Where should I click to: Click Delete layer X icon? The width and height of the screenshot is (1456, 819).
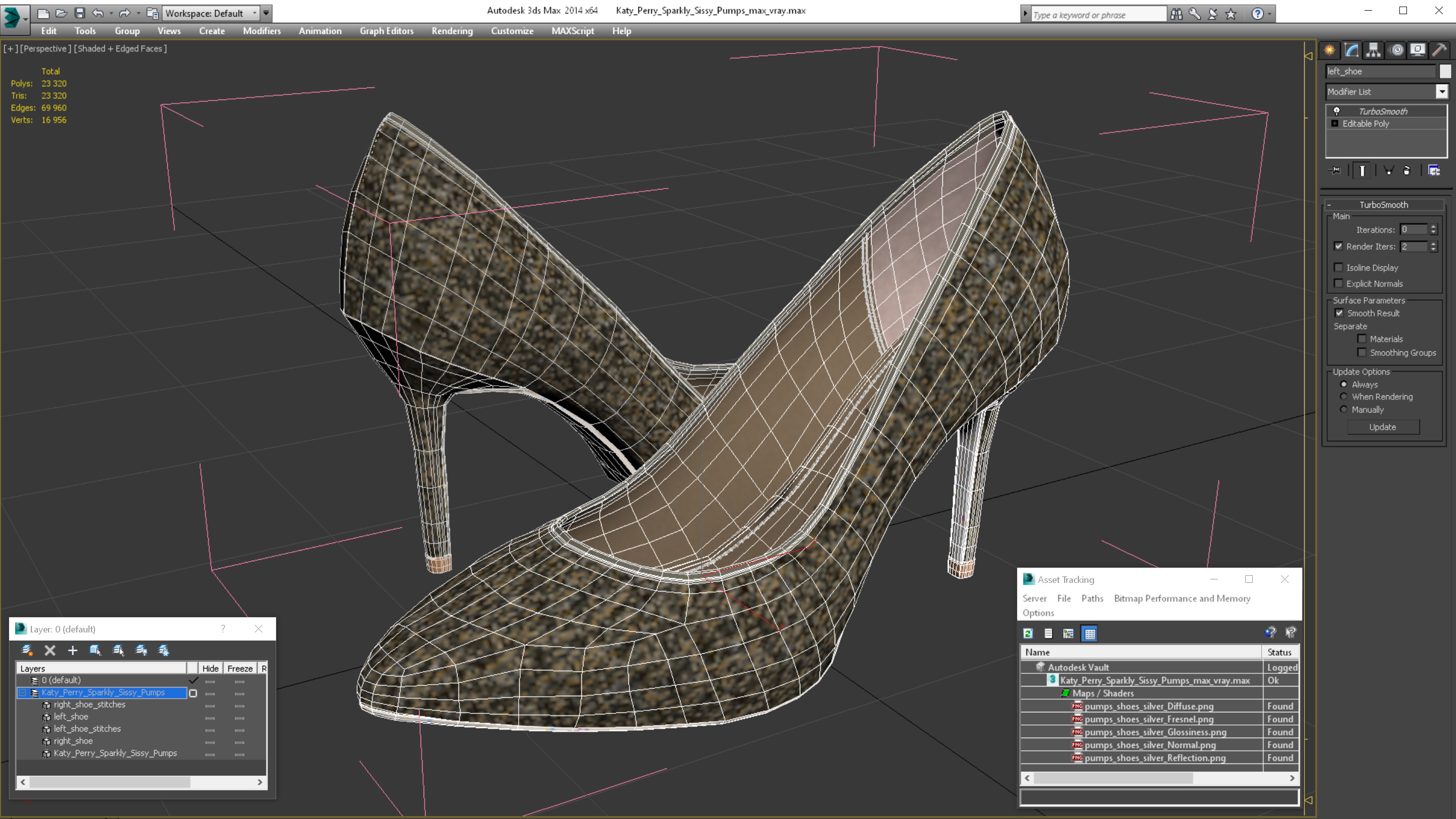[50, 650]
